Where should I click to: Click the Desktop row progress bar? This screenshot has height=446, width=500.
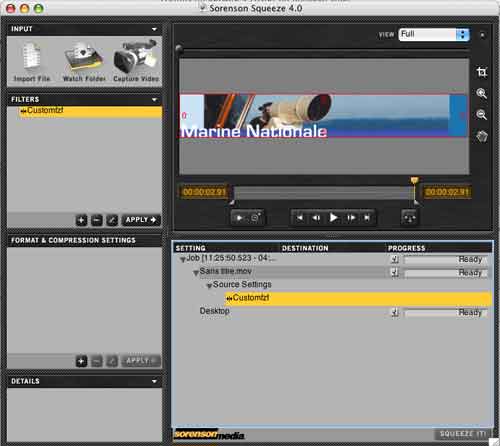(445, 313)
